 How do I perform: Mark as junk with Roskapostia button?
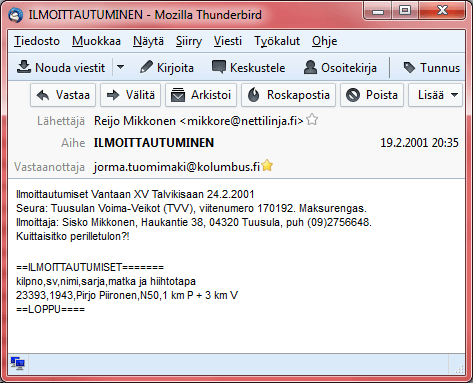288,95
